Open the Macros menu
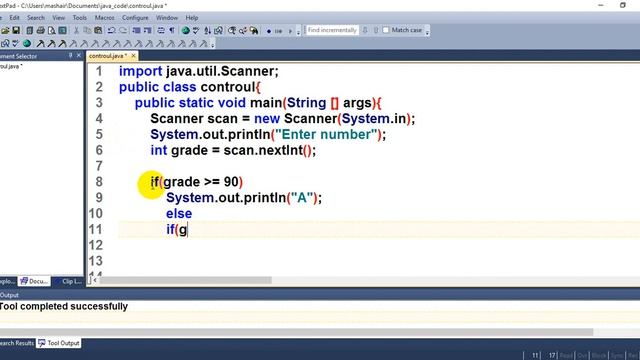640x360 pixels. point(104,18)
